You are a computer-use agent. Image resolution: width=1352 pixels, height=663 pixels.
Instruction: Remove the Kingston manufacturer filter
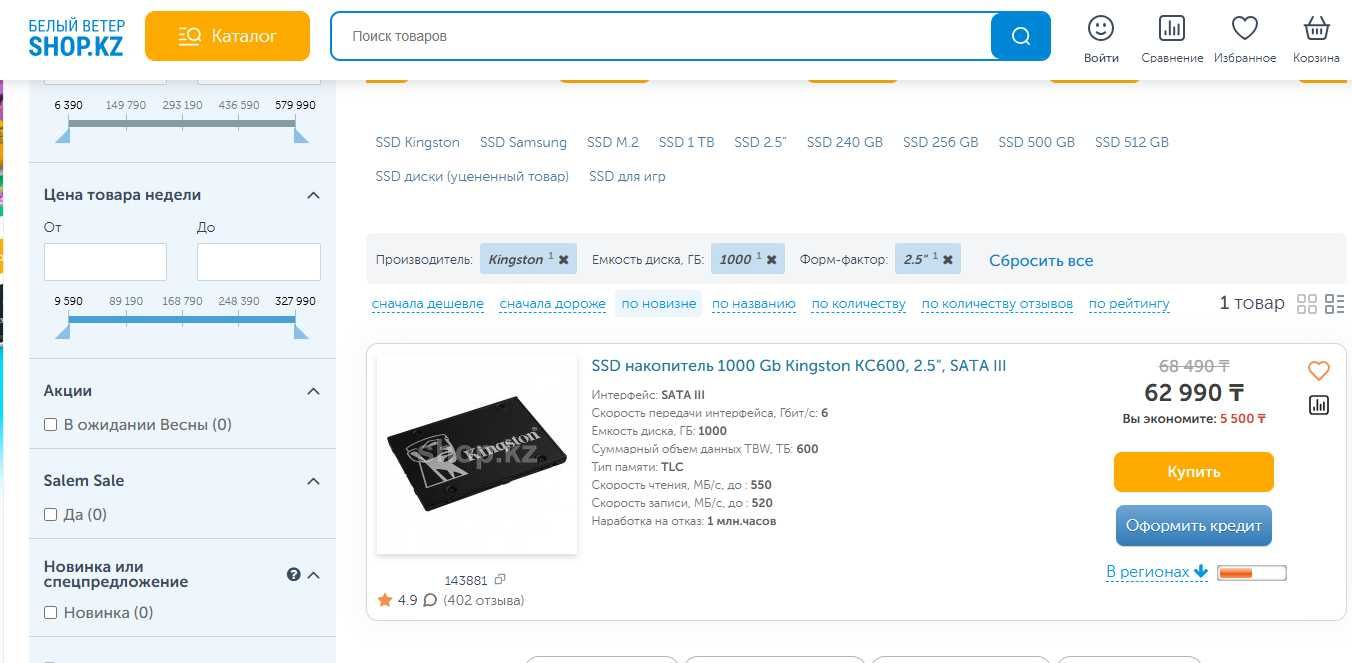click(563, 259)
